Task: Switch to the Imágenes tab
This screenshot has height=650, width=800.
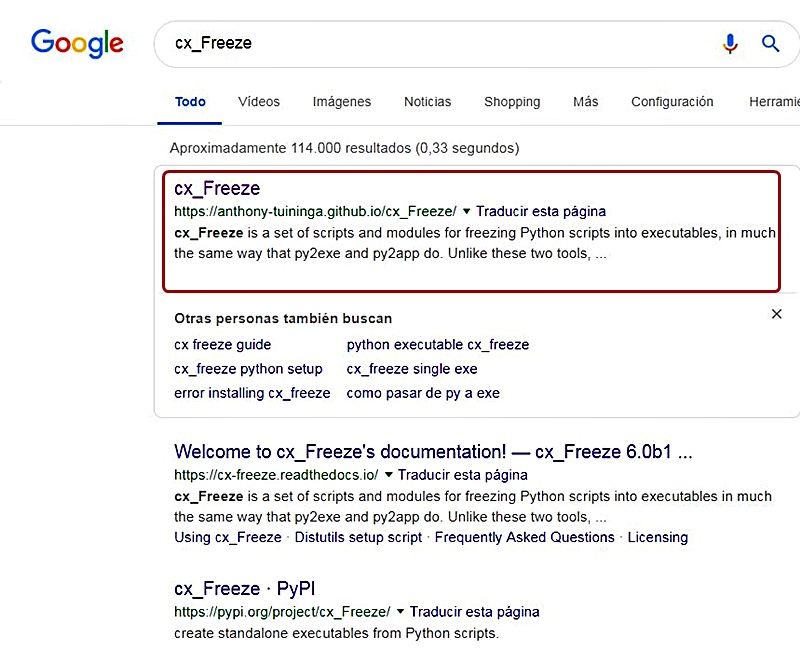Action: pyautogui.click(x=341, y=102)
